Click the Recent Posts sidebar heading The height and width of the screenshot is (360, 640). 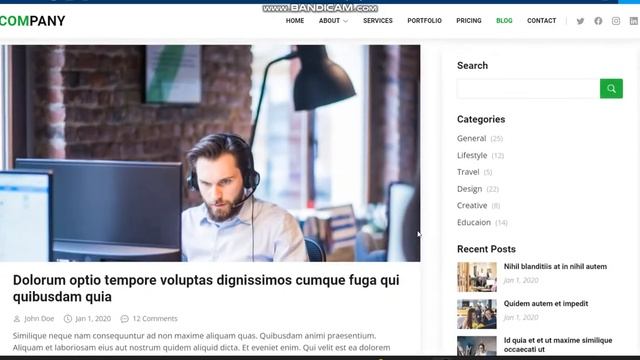(x=486, y=249)
